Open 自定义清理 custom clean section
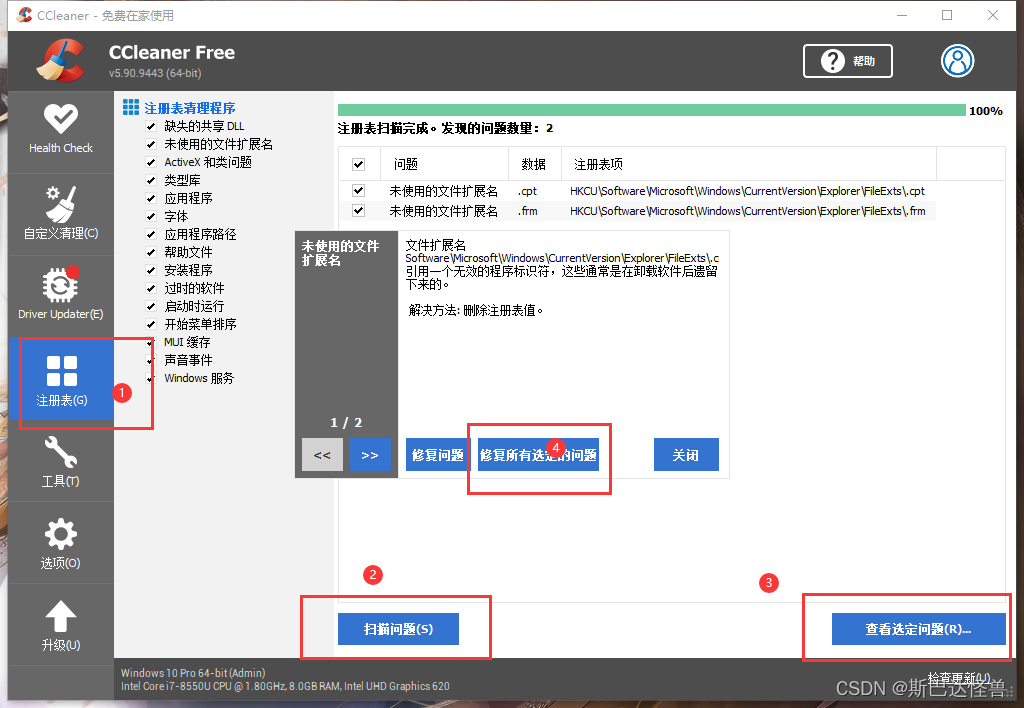 (x=61, y=214)
